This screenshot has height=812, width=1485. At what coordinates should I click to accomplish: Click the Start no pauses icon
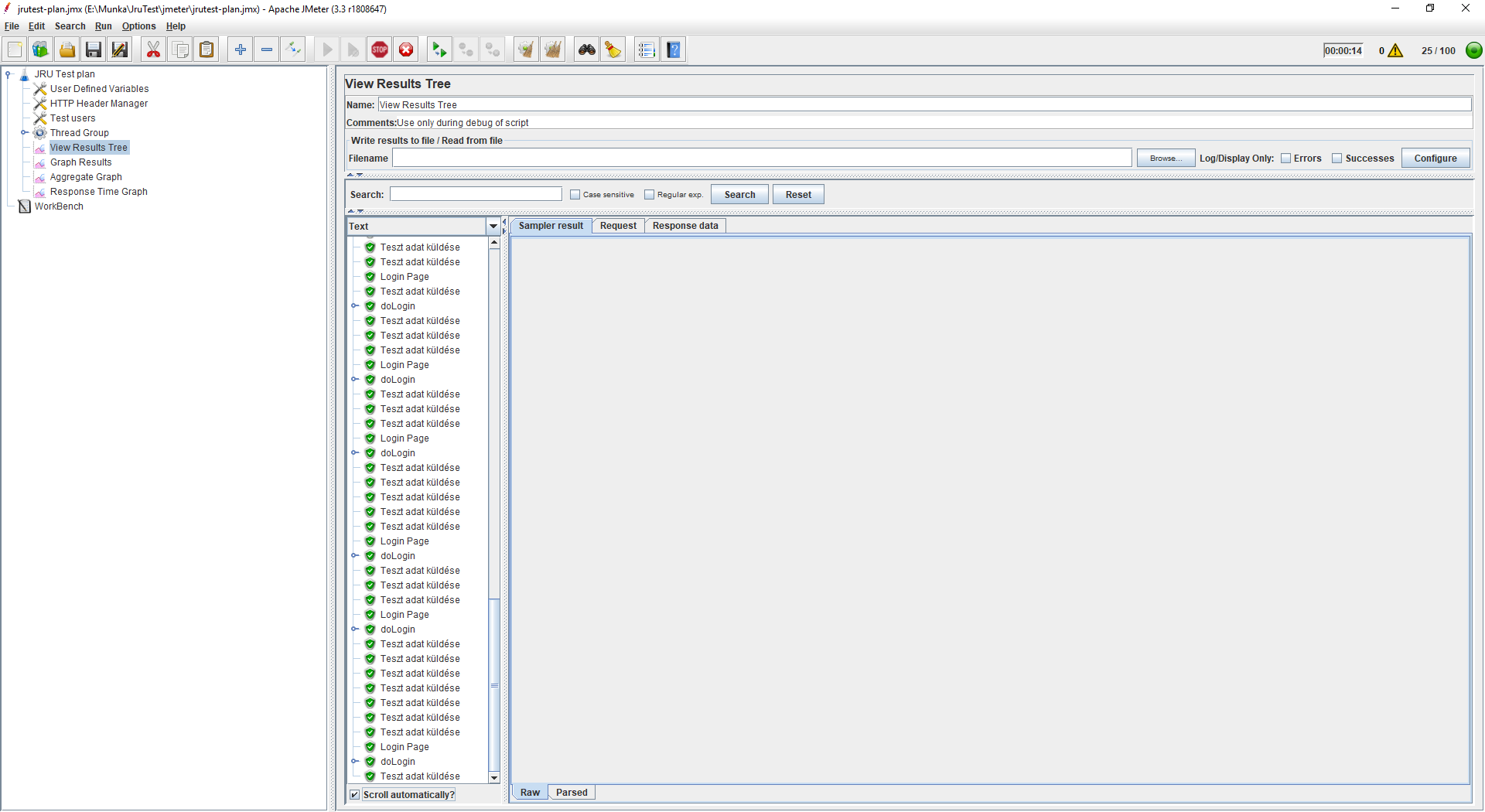(x=353, y=50)
